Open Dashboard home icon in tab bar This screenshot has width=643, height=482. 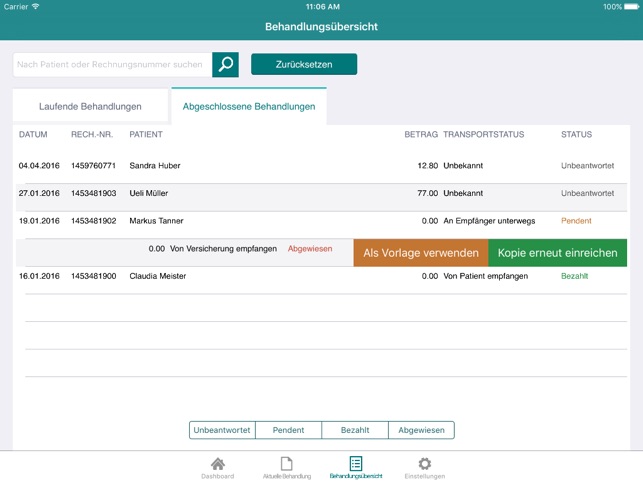click(x=218, y=464)
